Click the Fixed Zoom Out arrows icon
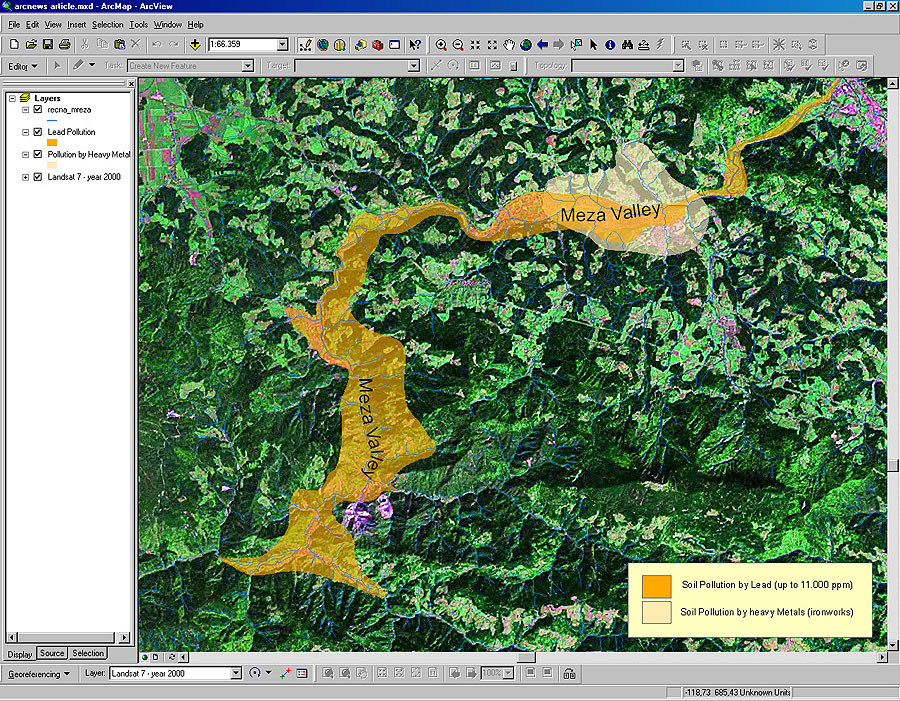 [x=492, y=44]
